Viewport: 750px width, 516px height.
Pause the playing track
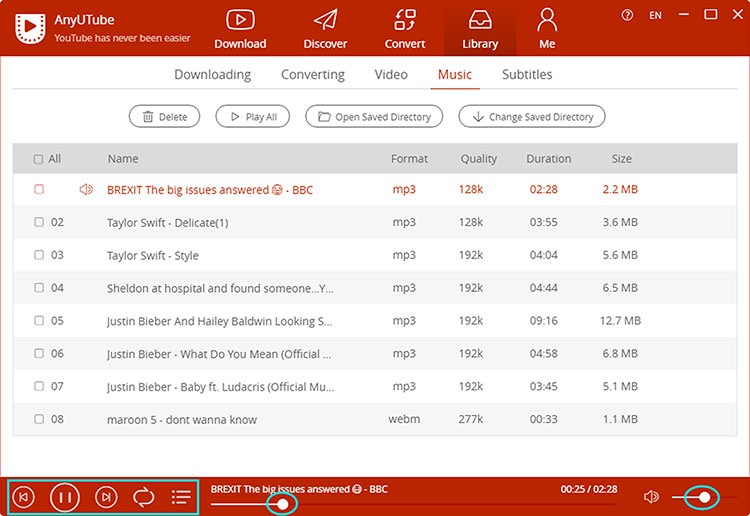coord(65,497)
